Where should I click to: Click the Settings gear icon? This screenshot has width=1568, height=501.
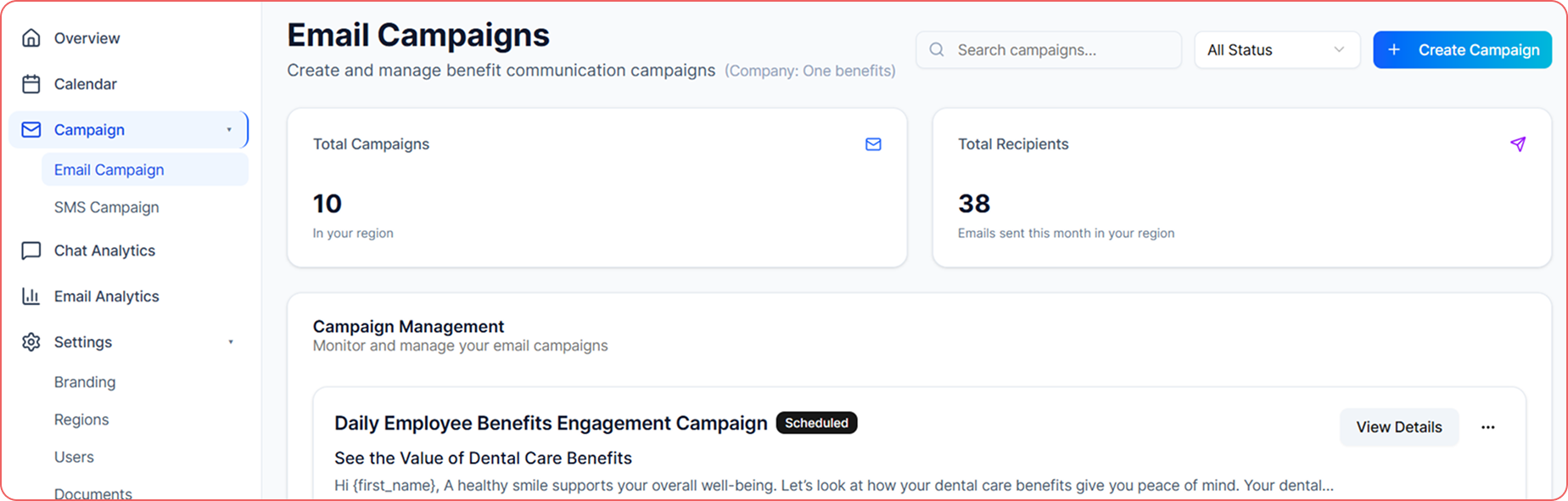pyautogui.click(x=31, y=342)
